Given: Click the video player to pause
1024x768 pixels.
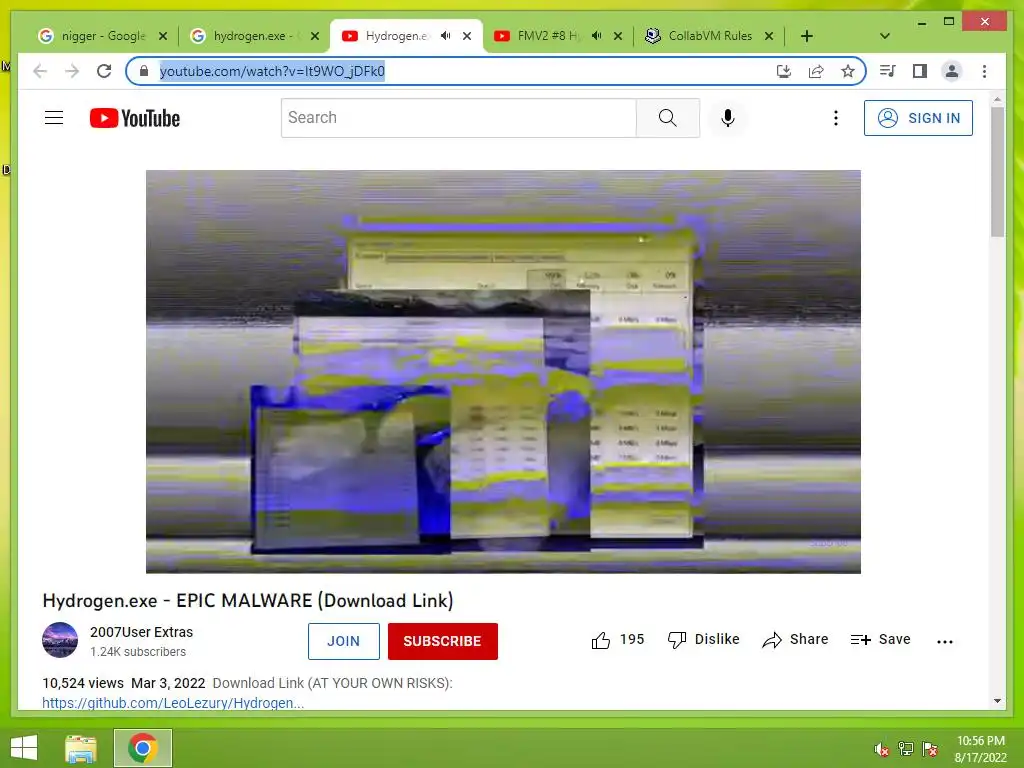Looking at the screenshot, I should (x=503, y=372).
